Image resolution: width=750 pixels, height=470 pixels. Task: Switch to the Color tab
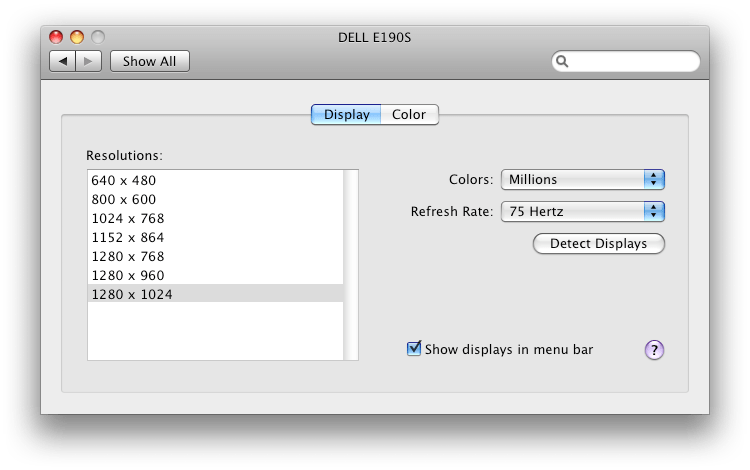point(409,115)
